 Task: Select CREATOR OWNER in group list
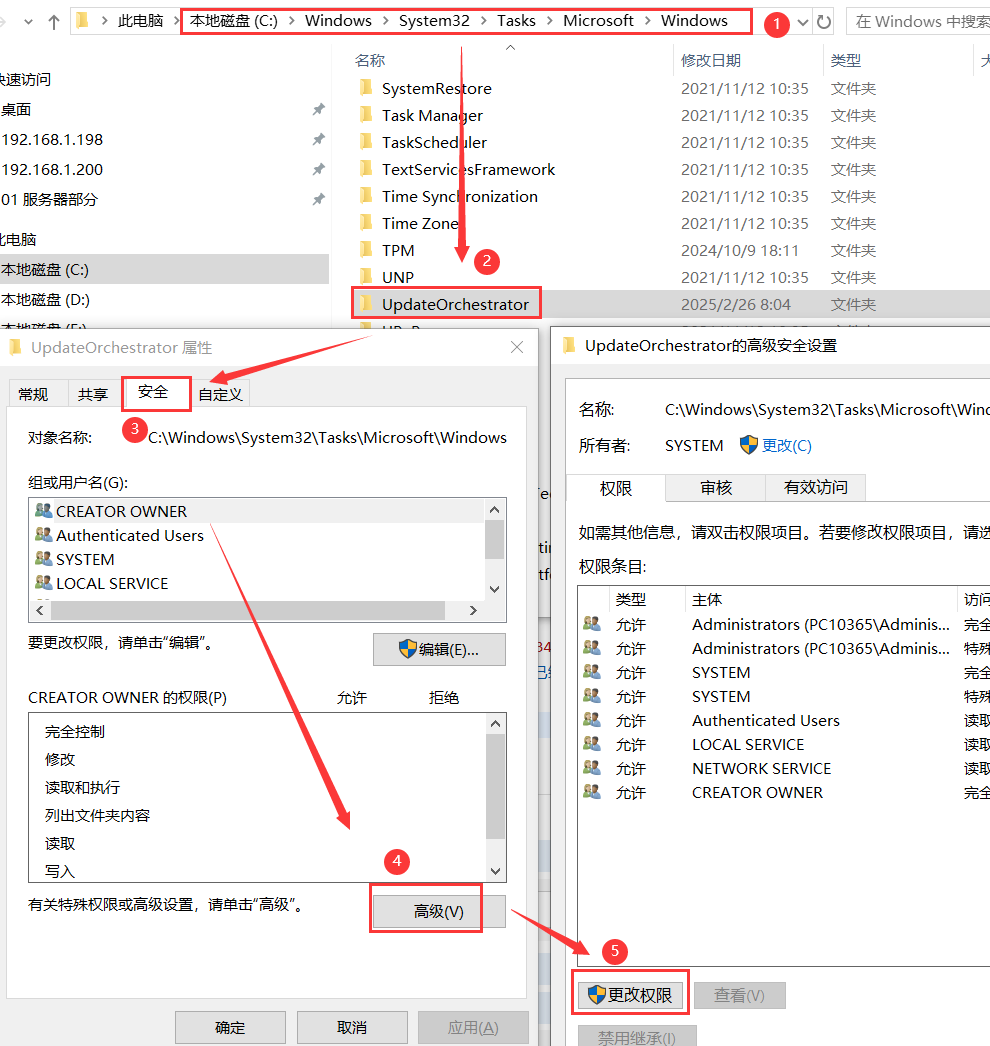tap(121, 511)
